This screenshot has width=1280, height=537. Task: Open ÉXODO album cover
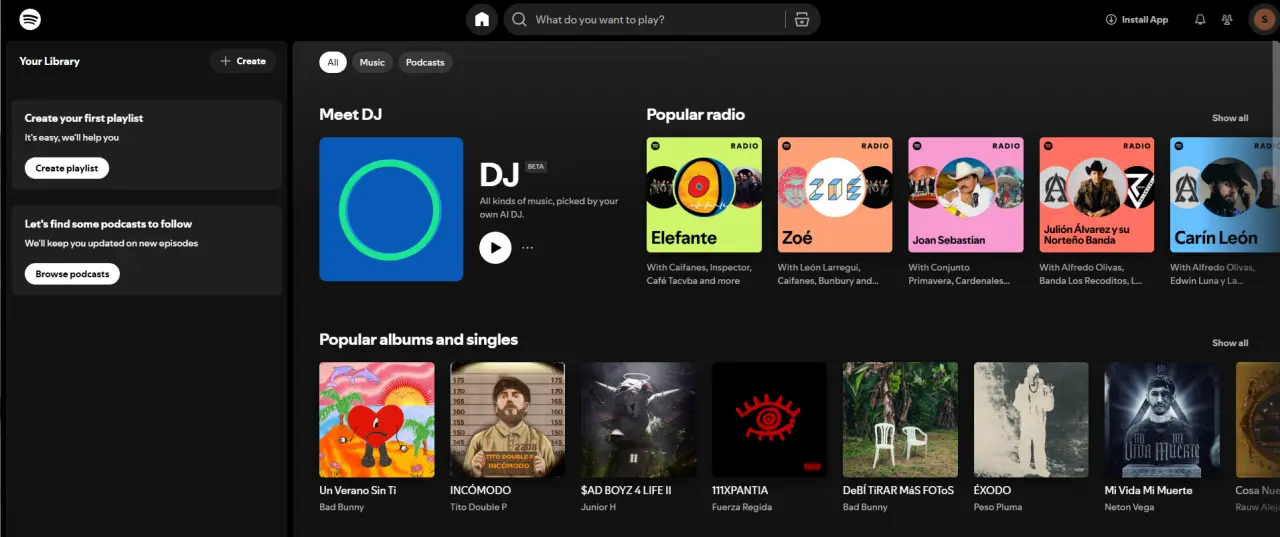click(1031, 420)
